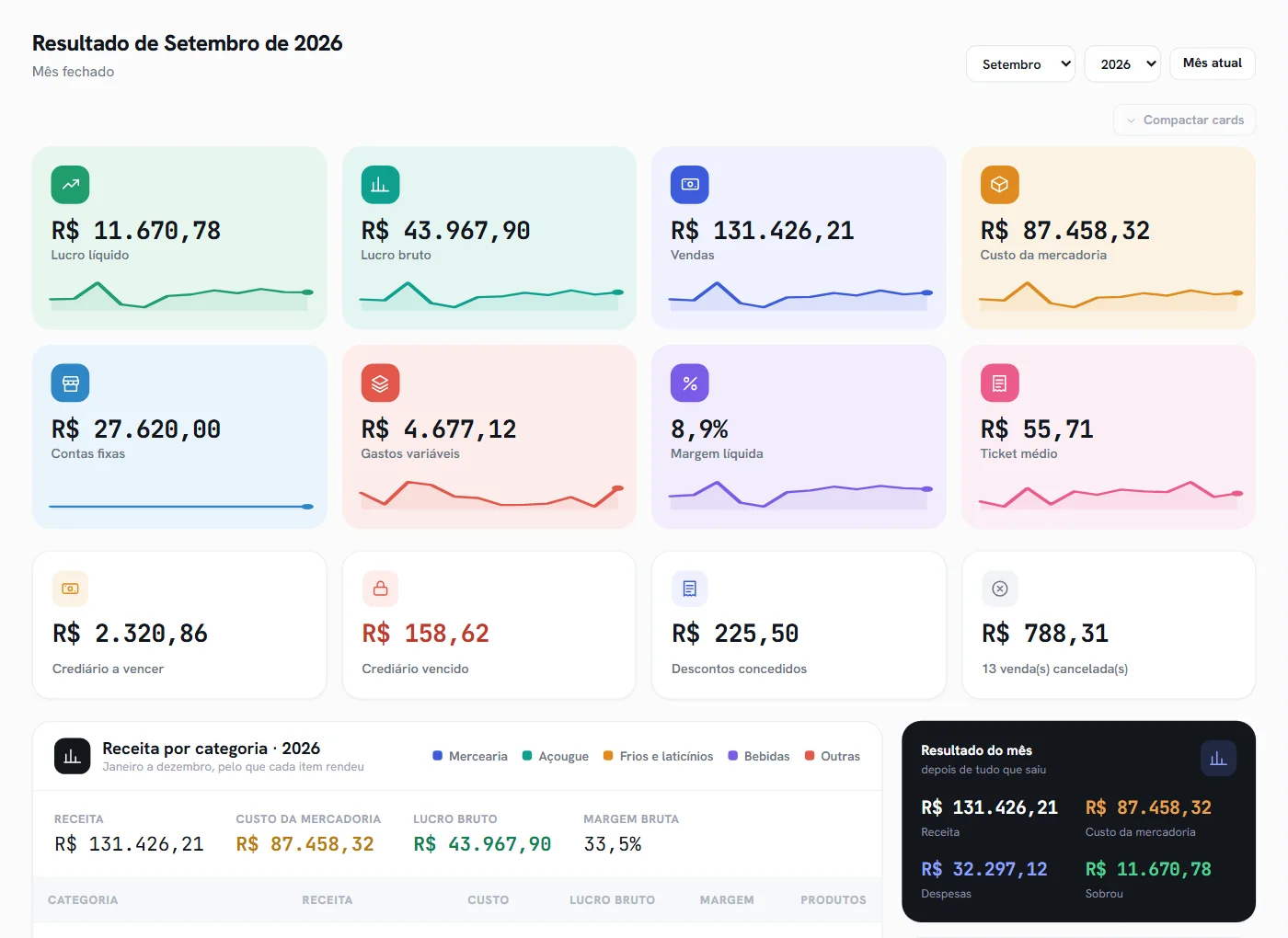Toggle Mercearia series in chart legend

pyautogui.click(x=470, y=756)
